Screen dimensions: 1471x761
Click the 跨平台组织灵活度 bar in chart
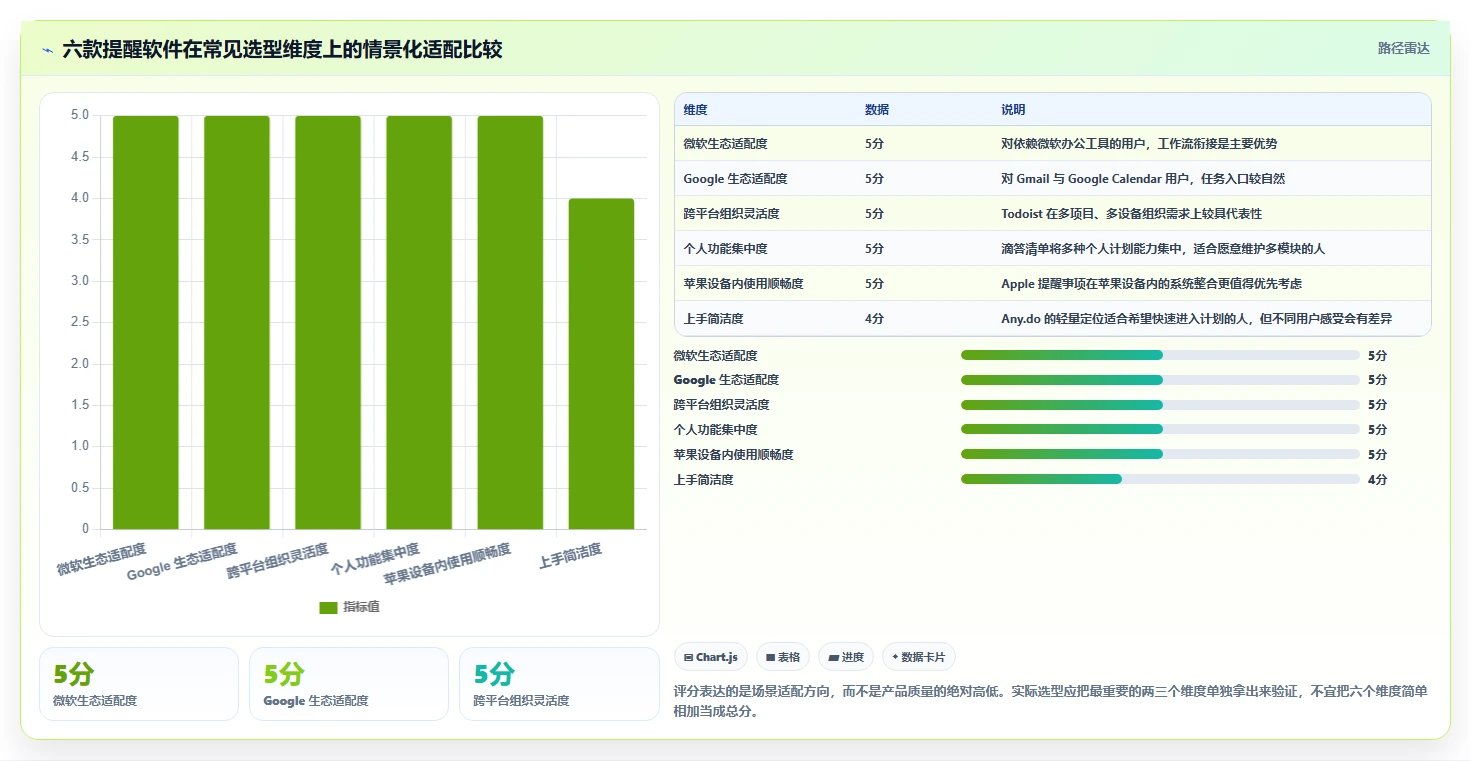pyautogui.click(x=328, y=322)
